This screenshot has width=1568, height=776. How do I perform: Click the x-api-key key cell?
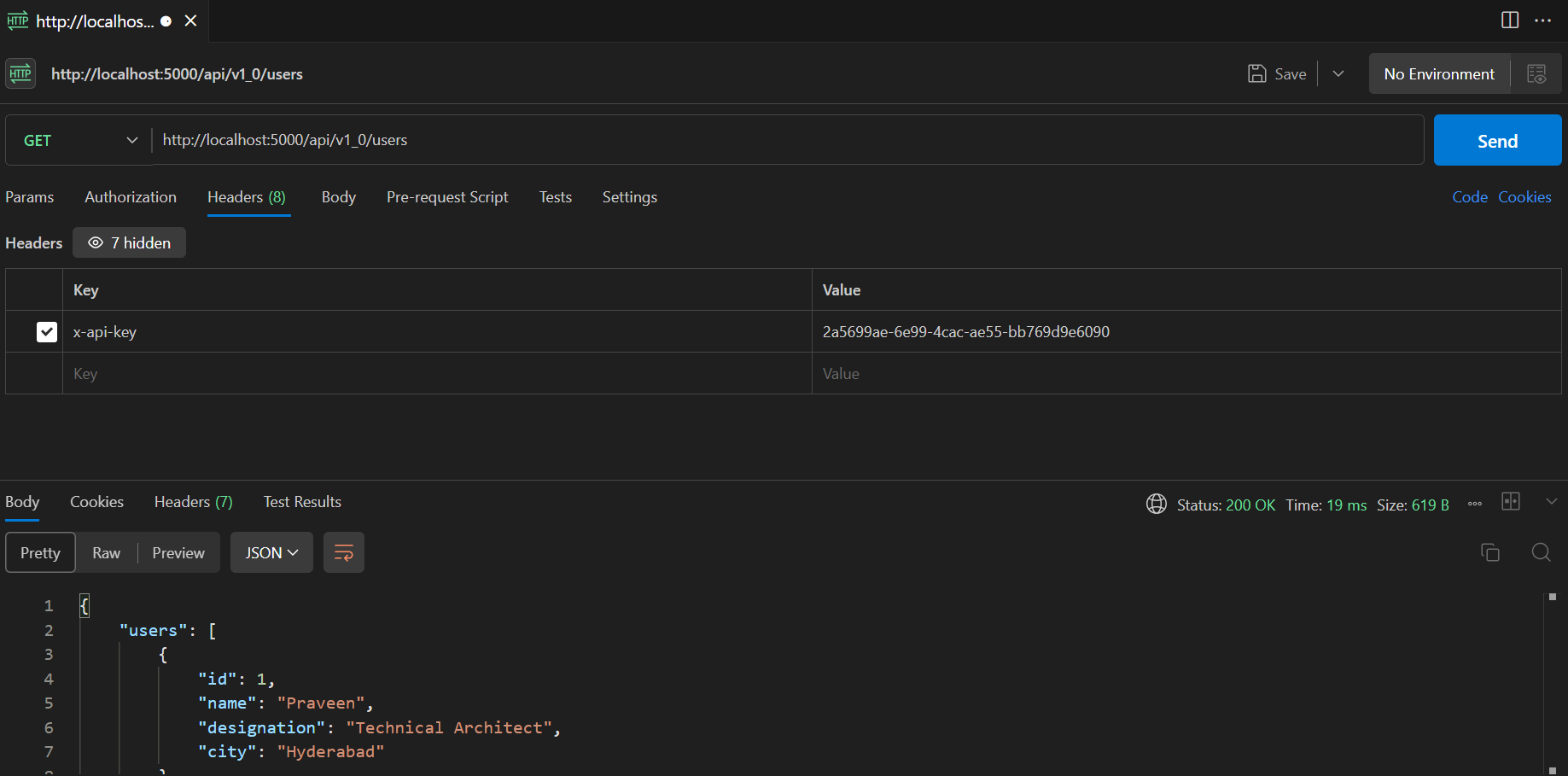point(437,332)
